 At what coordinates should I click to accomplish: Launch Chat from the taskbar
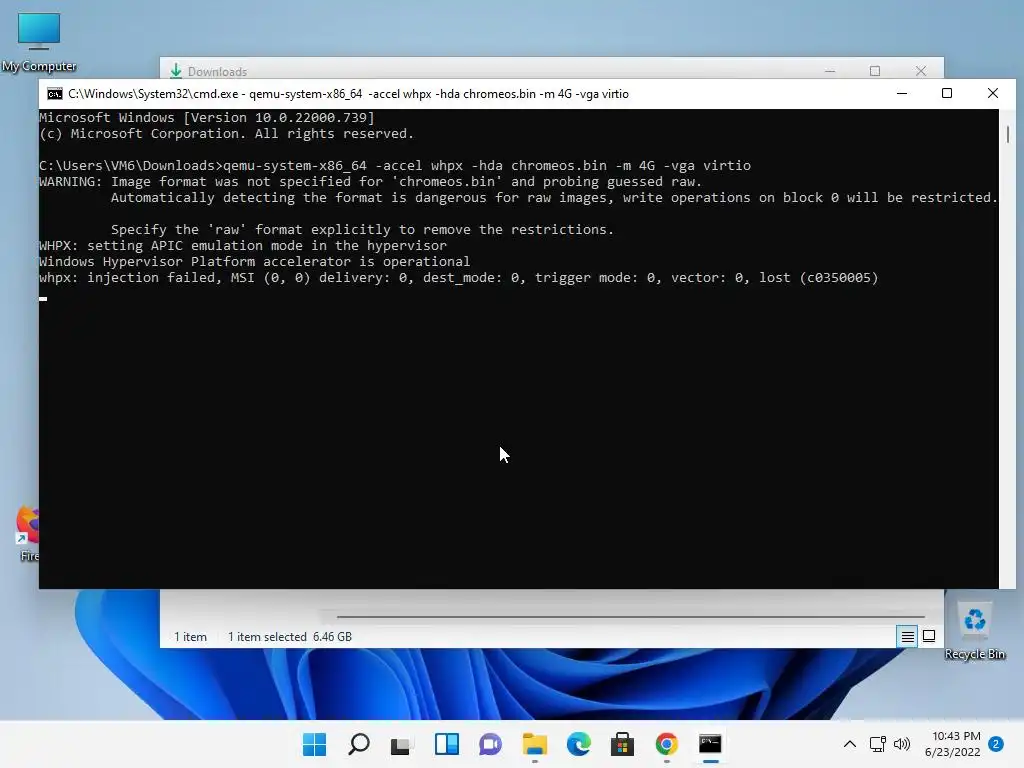click(x=490, y=744)
